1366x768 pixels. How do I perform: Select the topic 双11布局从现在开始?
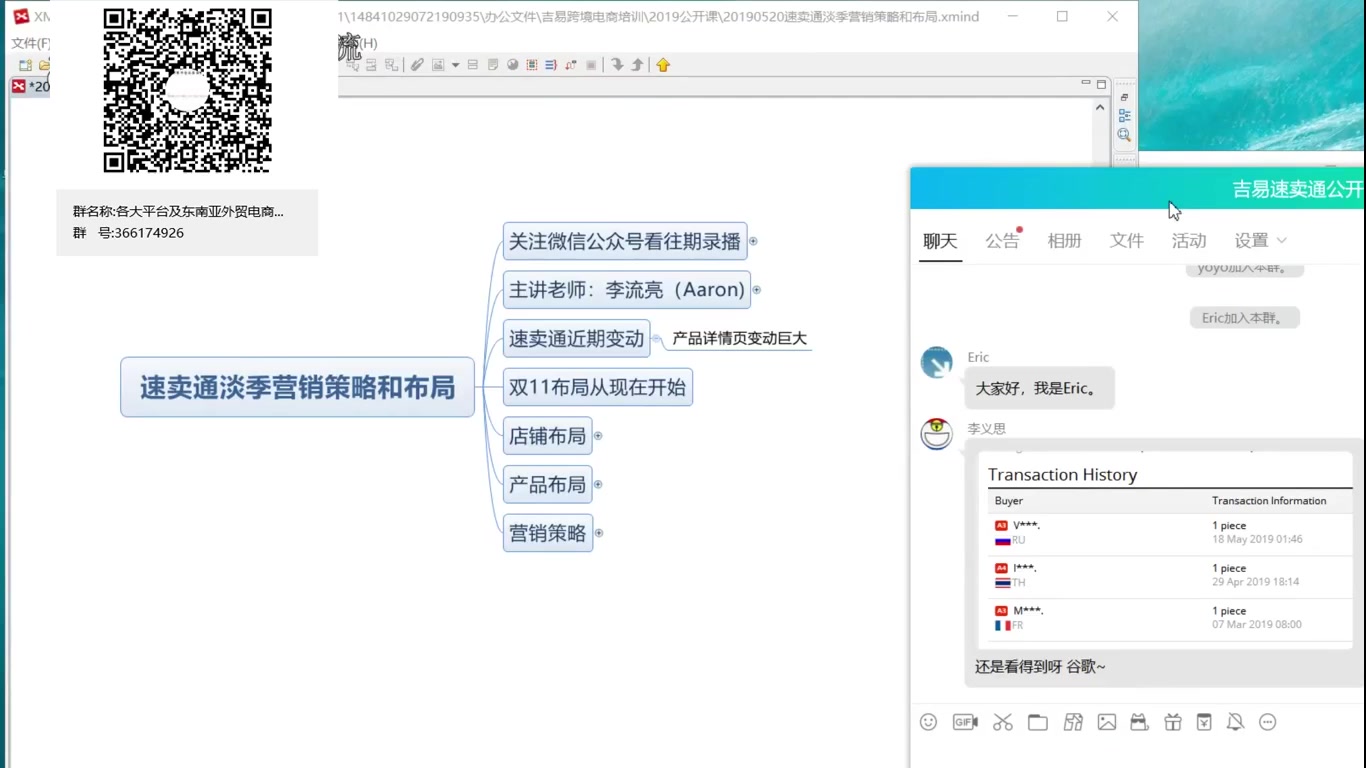tap(597, 387)
